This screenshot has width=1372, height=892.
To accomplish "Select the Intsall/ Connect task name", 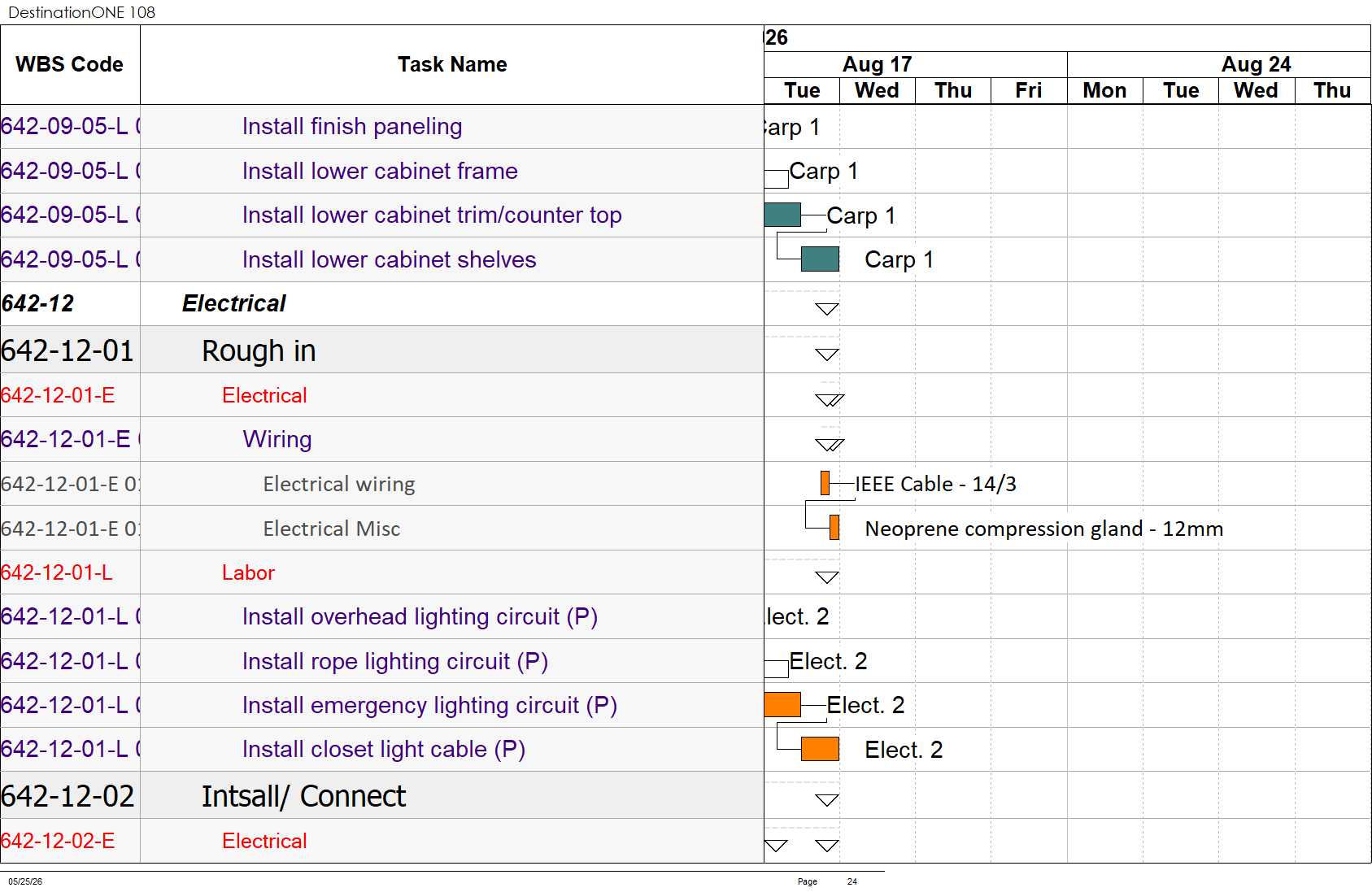I will pyautogui.click(x=303, y=796).
